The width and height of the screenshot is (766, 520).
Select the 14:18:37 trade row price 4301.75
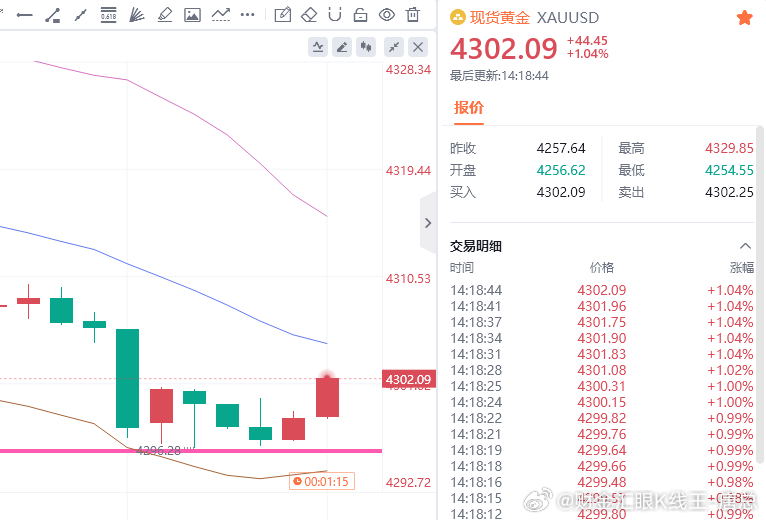click(x=602, y=323)
